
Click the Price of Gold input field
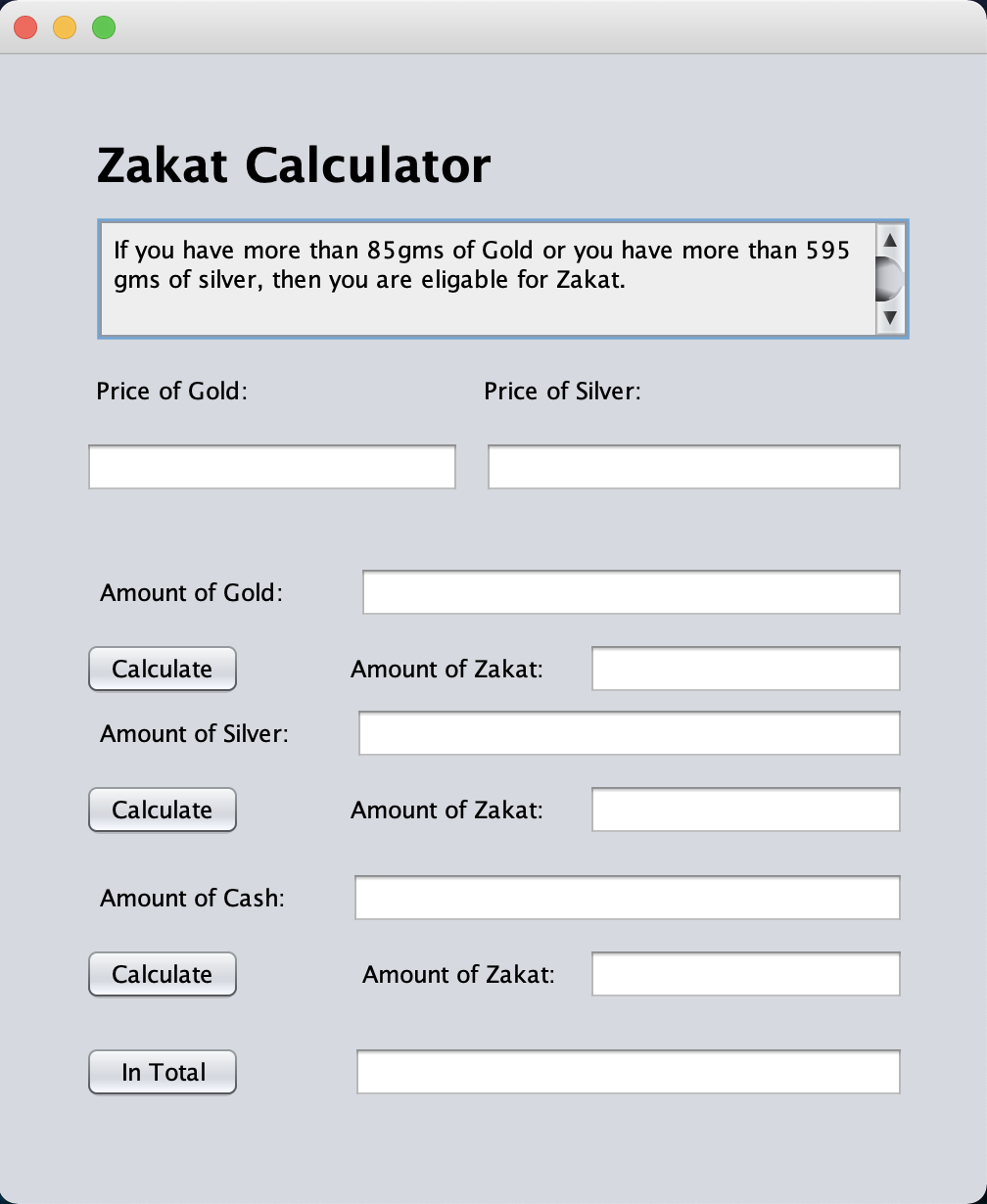pyautogui.click(x=271, y=467)
